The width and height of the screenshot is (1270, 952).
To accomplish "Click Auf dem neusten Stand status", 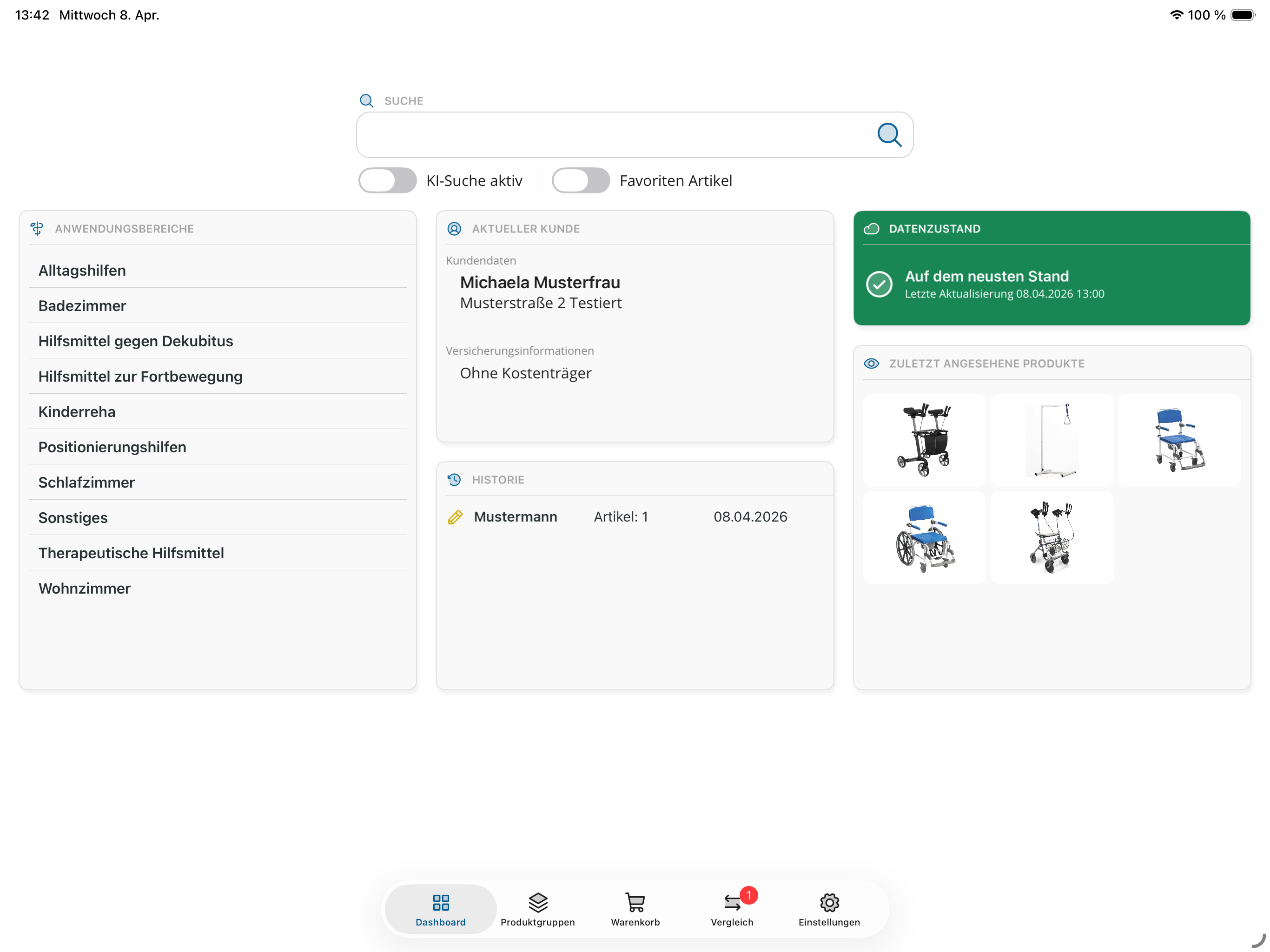I will 986,276.
